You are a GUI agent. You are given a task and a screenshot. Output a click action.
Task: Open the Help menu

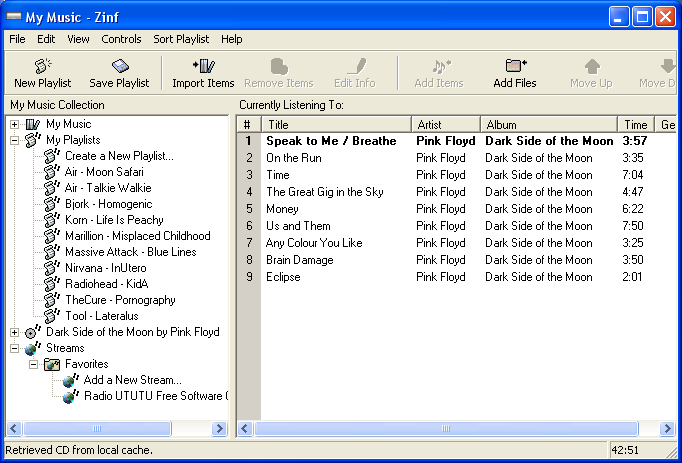[x=231, y=39]
